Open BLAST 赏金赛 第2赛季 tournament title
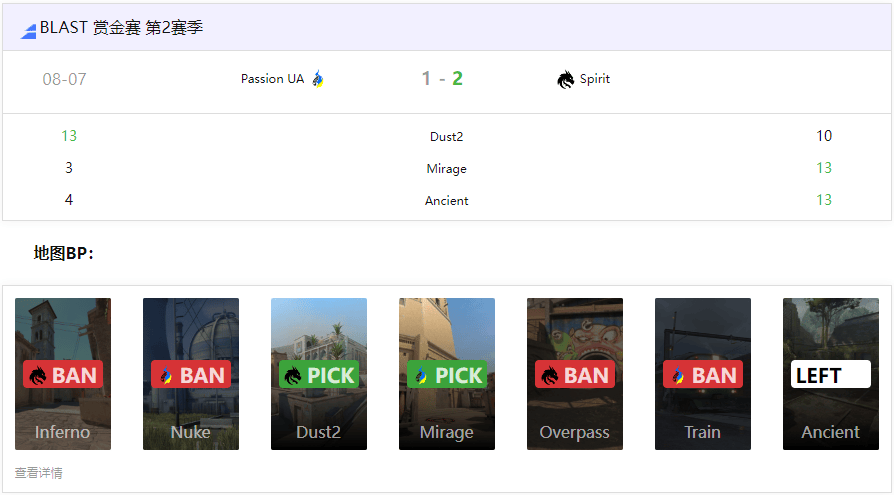The height and width of the screenshot is (495, 894). [121, 27]
